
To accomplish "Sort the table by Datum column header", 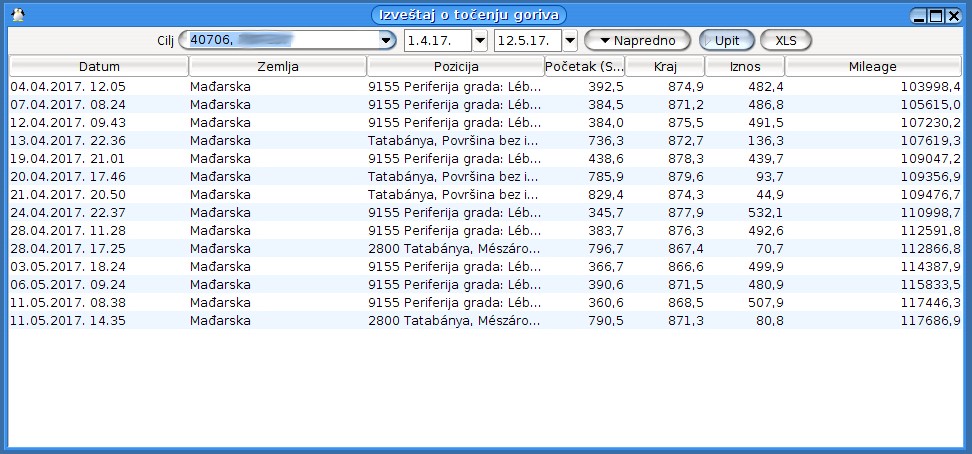I will click(x=99, y=66).
